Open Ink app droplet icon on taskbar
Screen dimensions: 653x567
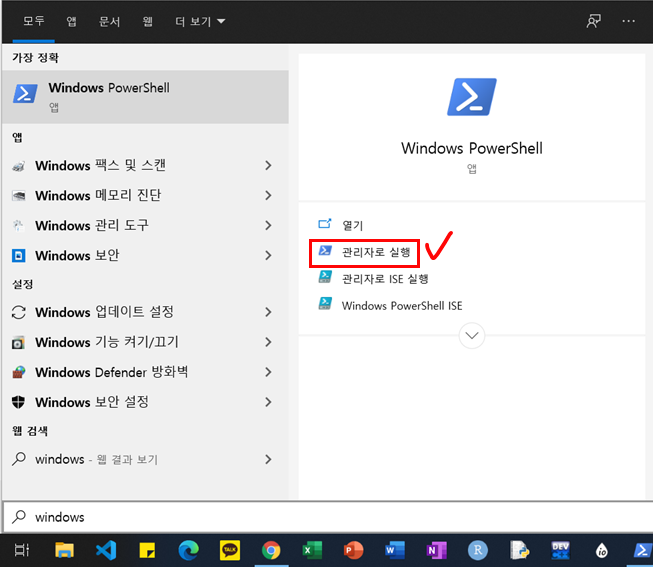[602, 550]
